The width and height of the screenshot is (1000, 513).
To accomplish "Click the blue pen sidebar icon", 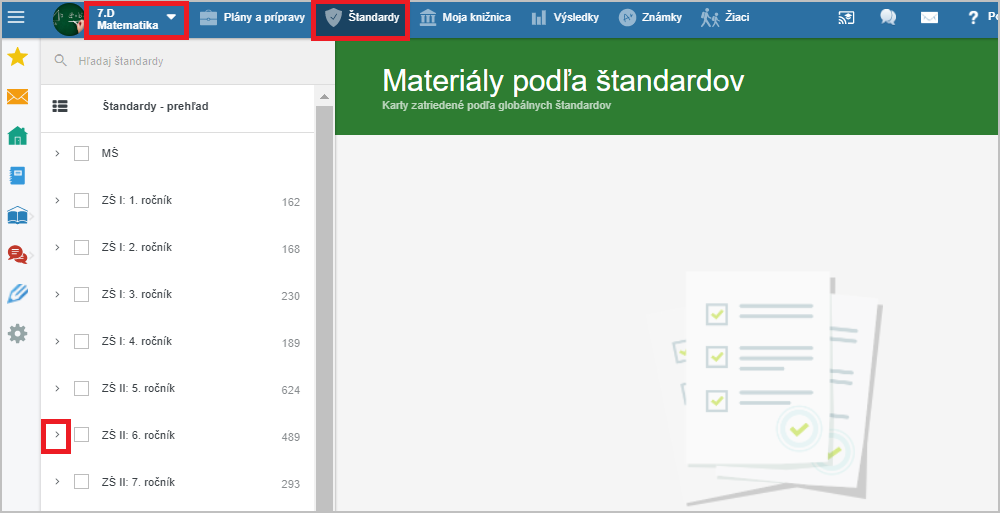I will 17,294.
